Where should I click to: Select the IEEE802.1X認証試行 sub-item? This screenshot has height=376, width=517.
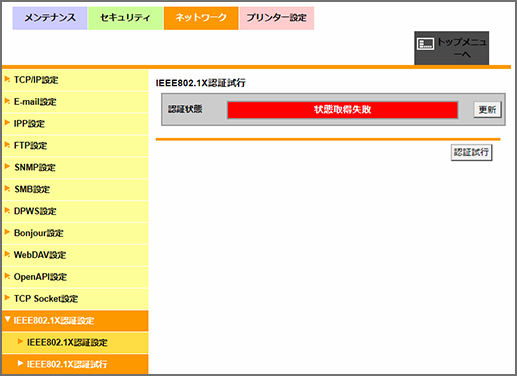pyautogui.click(x=75, y=364)
